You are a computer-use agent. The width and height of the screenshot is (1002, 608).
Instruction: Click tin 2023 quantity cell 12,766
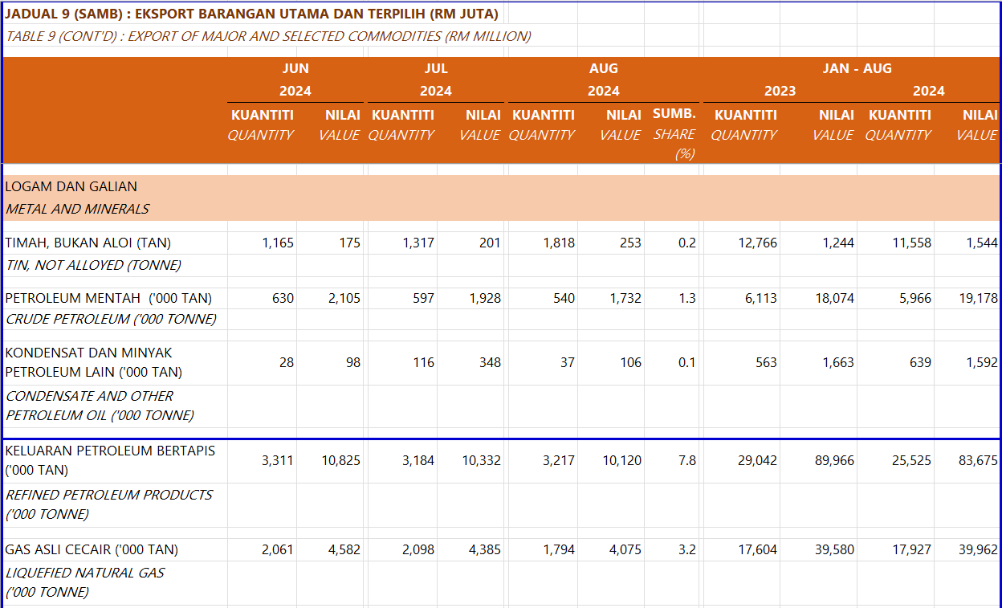(757, 243)
